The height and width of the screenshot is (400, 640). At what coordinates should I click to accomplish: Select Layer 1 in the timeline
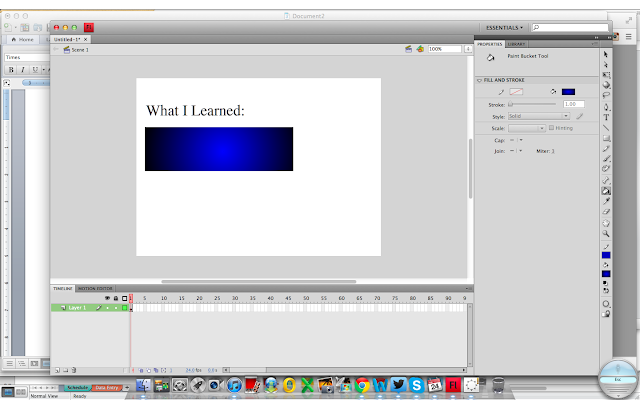point(78,308)
